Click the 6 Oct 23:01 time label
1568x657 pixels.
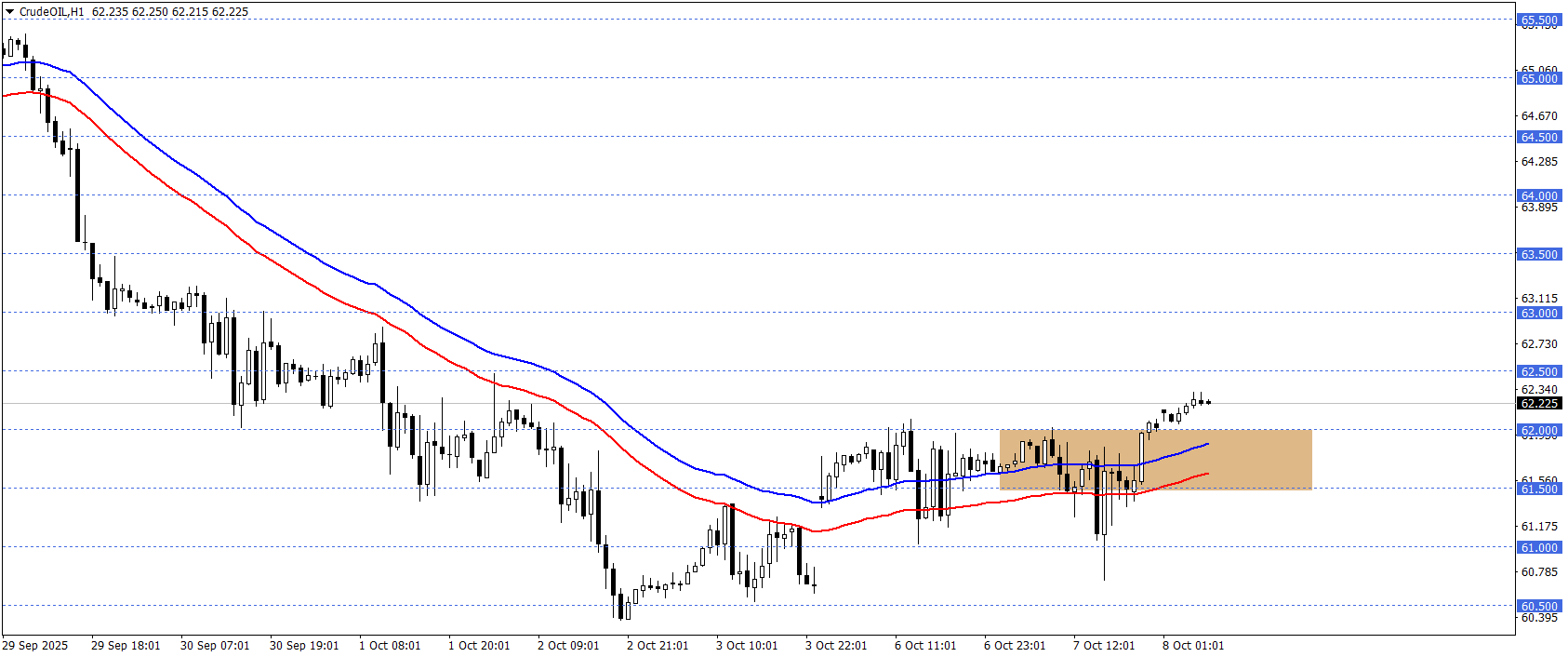click(x=1015, y=646)
